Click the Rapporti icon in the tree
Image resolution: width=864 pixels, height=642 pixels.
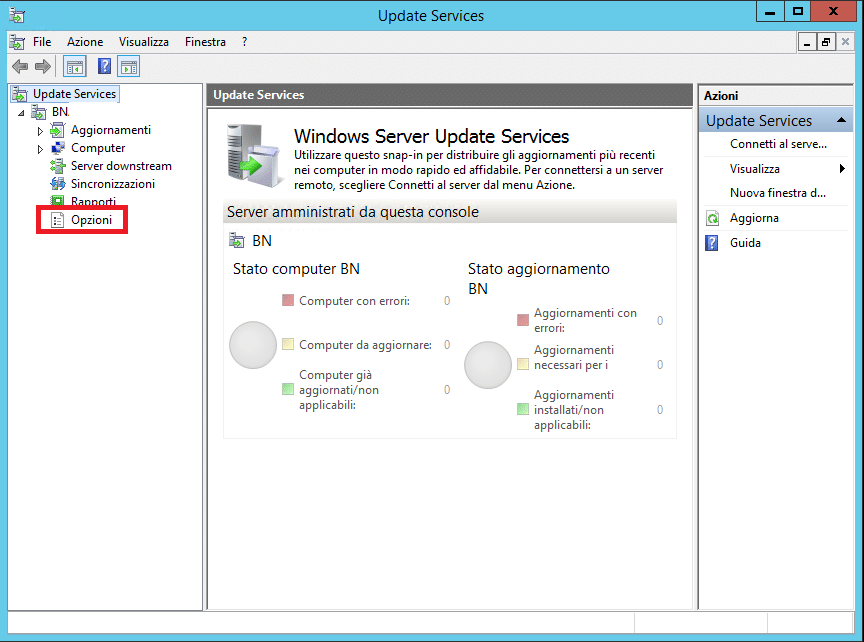(57, 201)
